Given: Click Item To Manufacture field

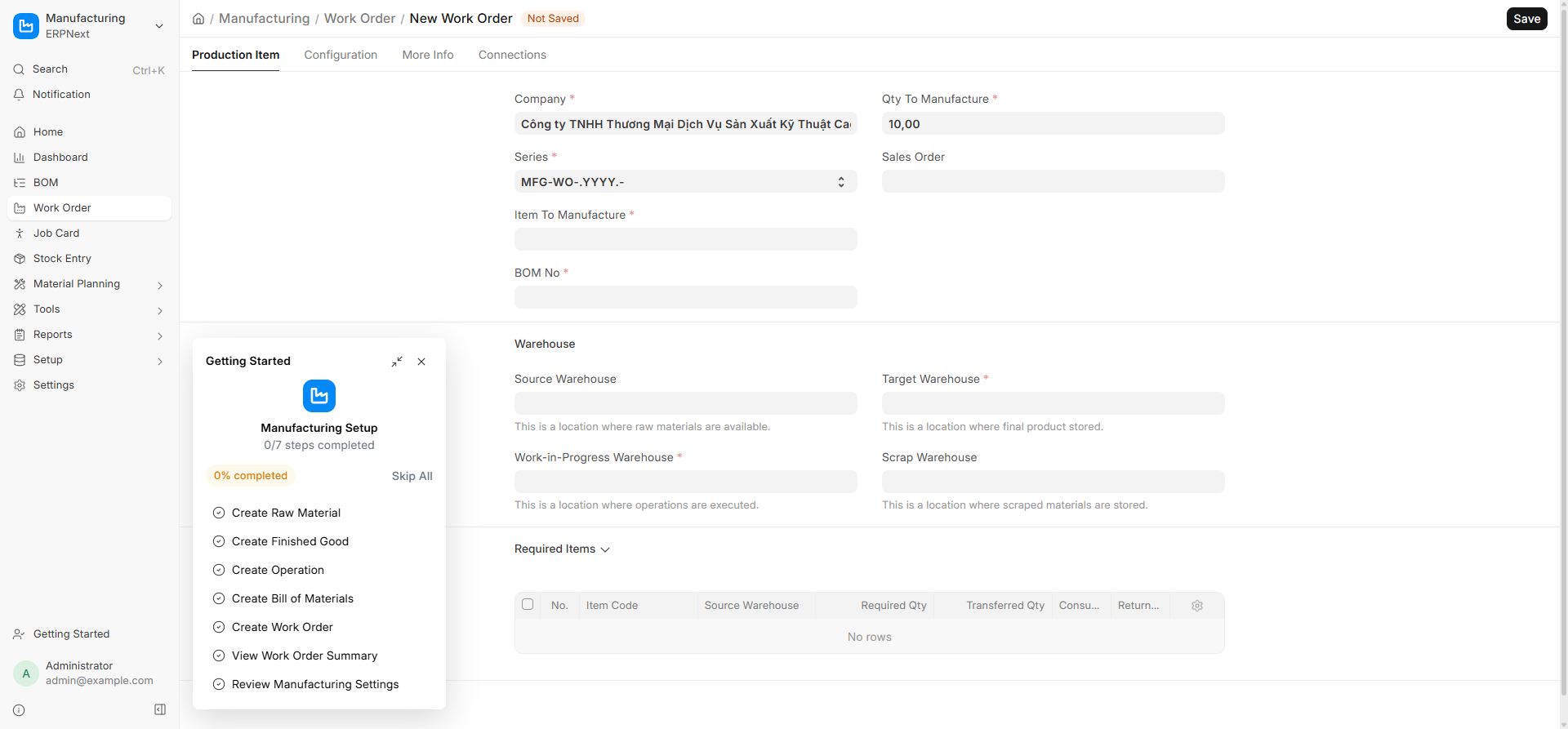Looking at the screenshot, I should point(686,240).
